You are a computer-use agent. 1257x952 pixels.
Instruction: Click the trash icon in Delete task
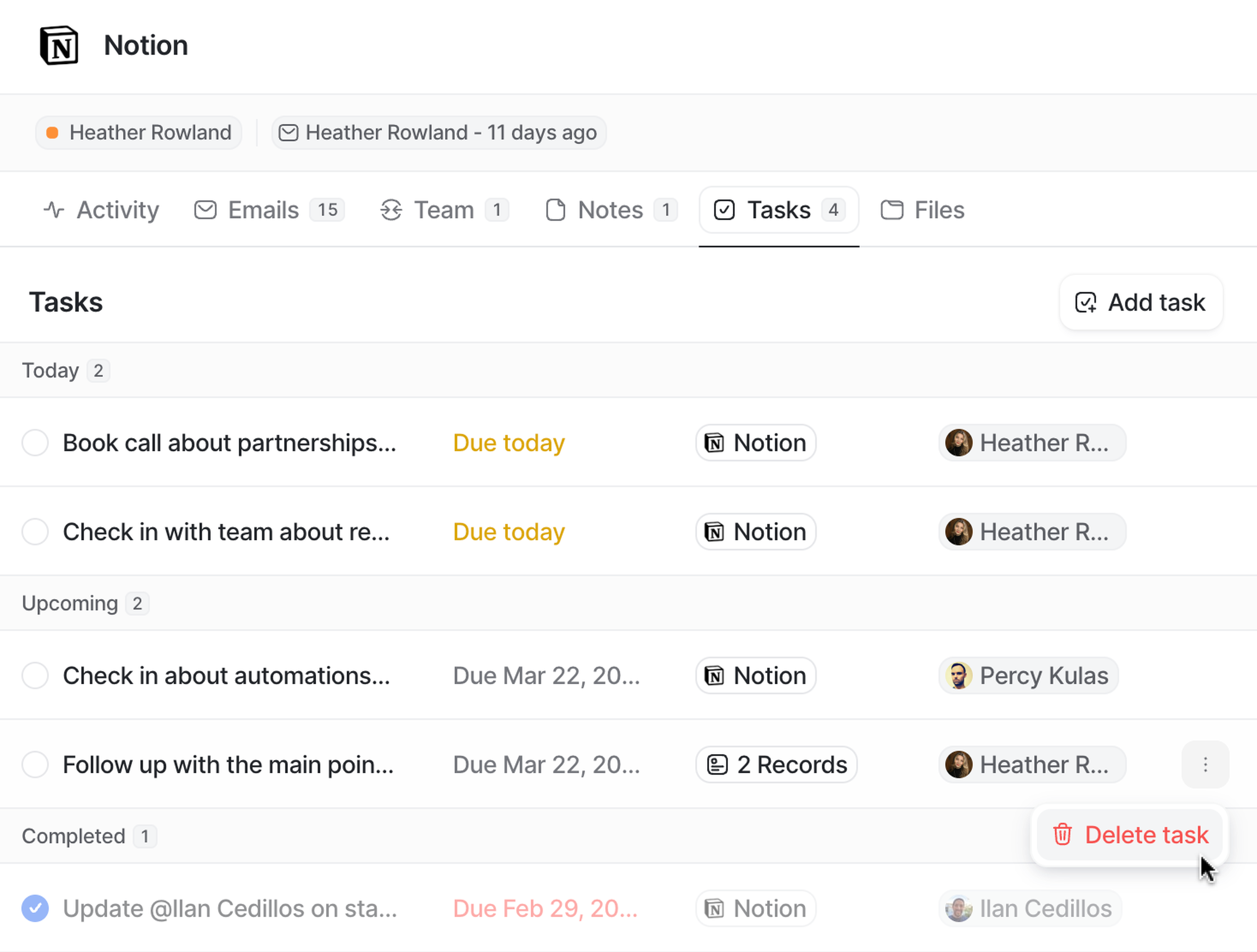pos(1062,835)
